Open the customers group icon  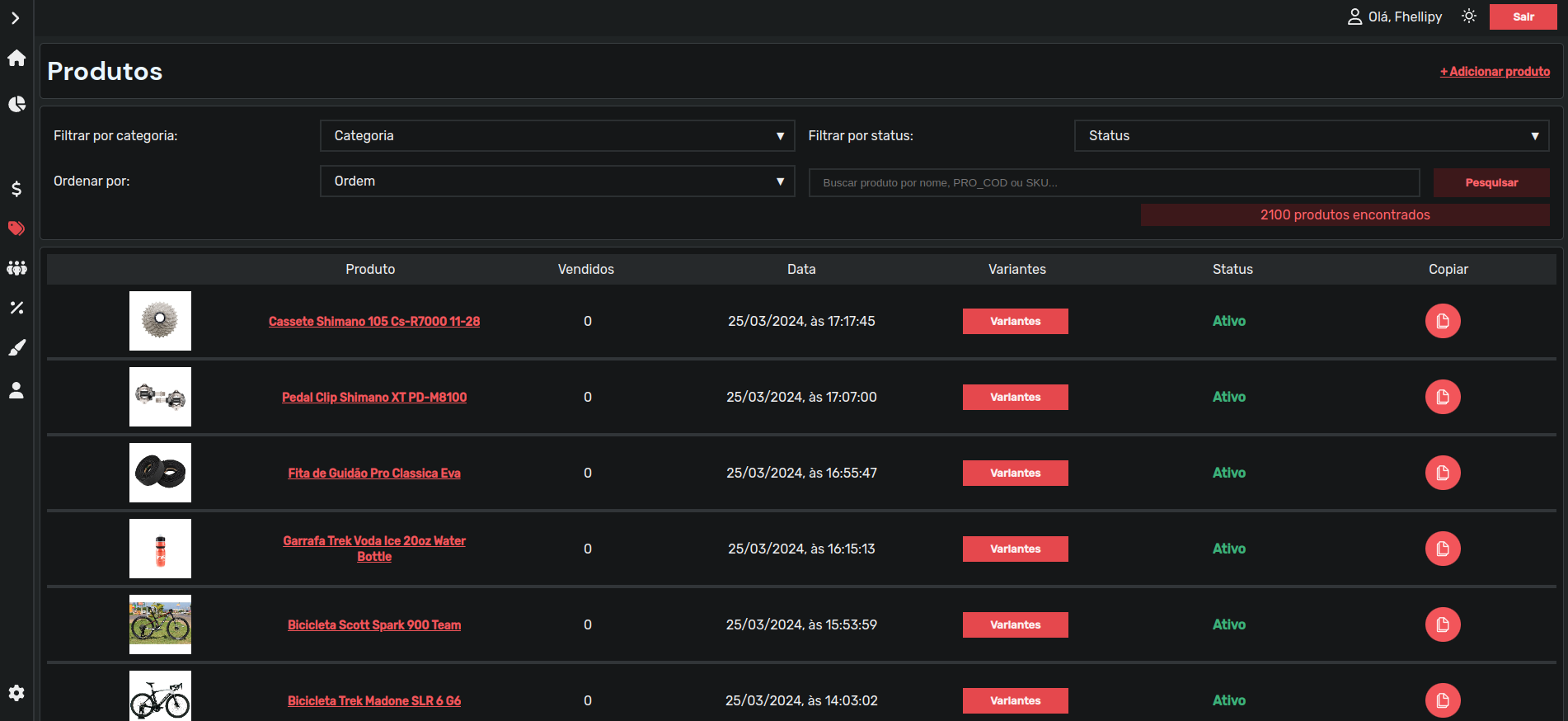(16, 268)
